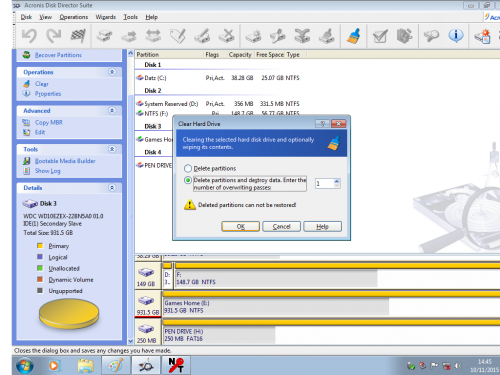This screenshot has height=375, width=500.
Task: Click Cancel in Clear Hard Drive dialog
Action: pos(281,226)
